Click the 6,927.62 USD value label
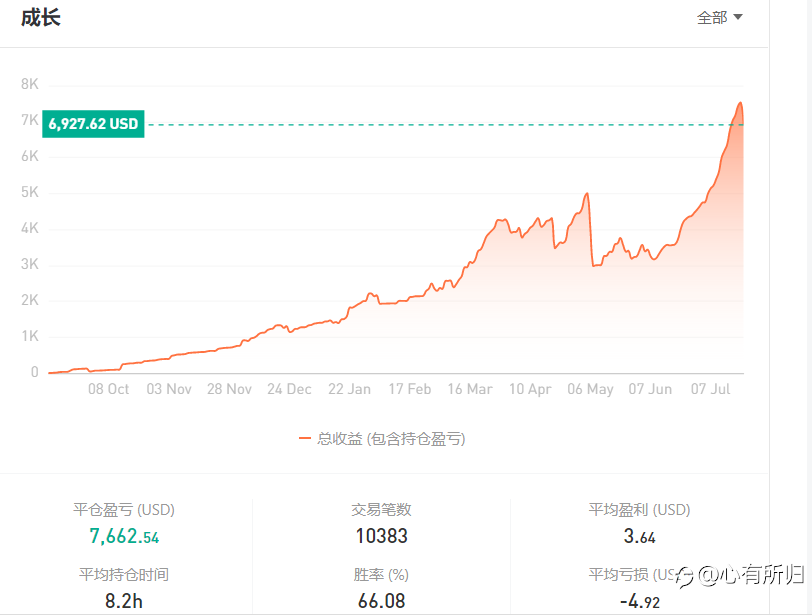The image size is (812, 615). [93, 125]
